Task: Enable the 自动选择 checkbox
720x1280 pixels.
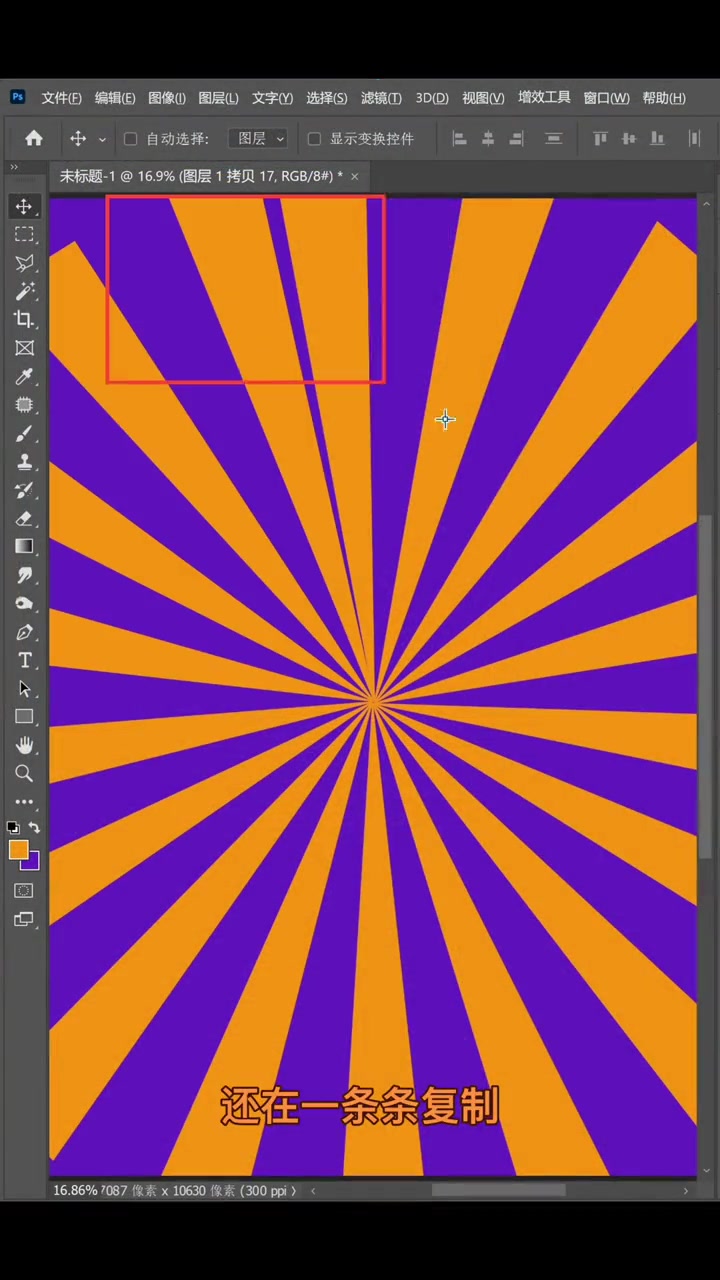Action: (130, 139)
